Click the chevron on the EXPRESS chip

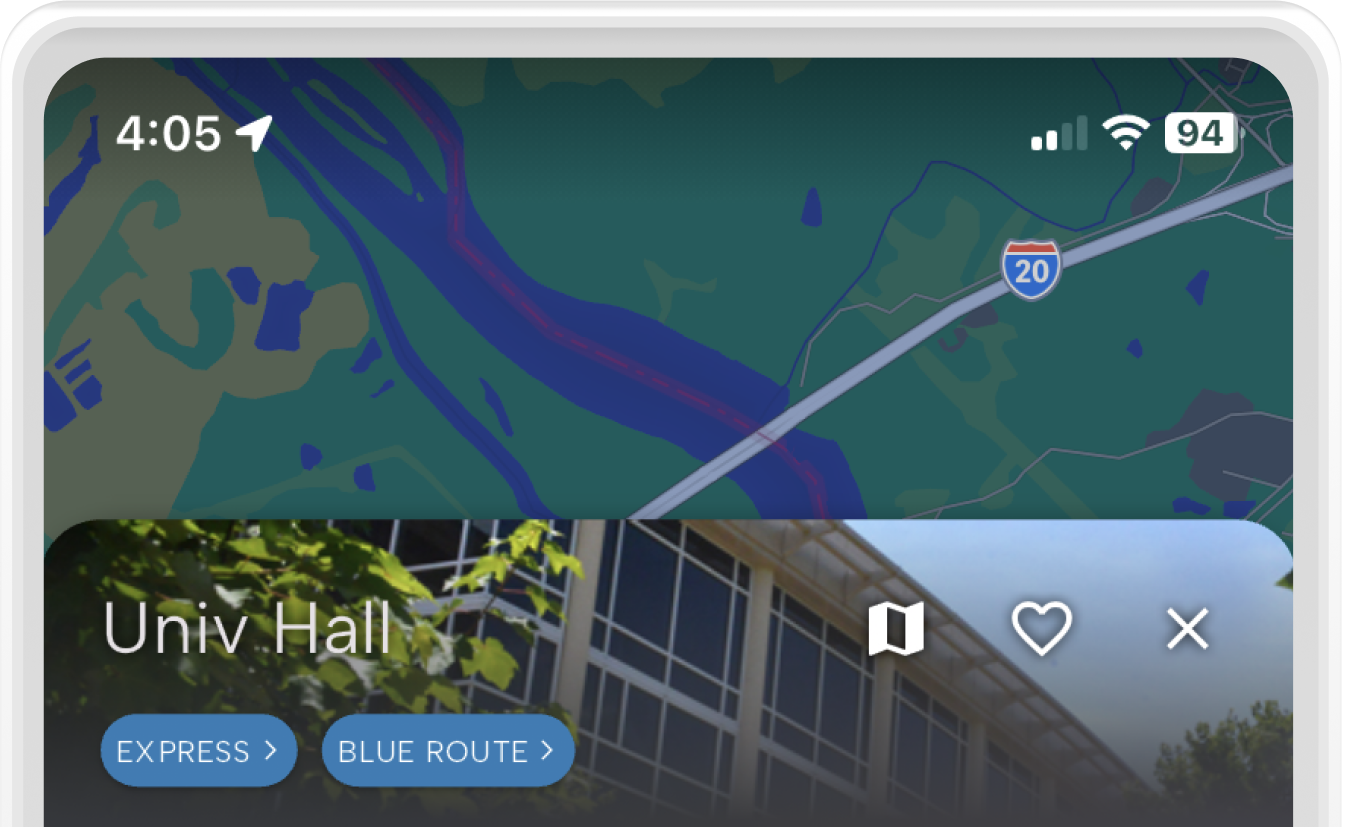pyautogui.click(x=270, y=750)
